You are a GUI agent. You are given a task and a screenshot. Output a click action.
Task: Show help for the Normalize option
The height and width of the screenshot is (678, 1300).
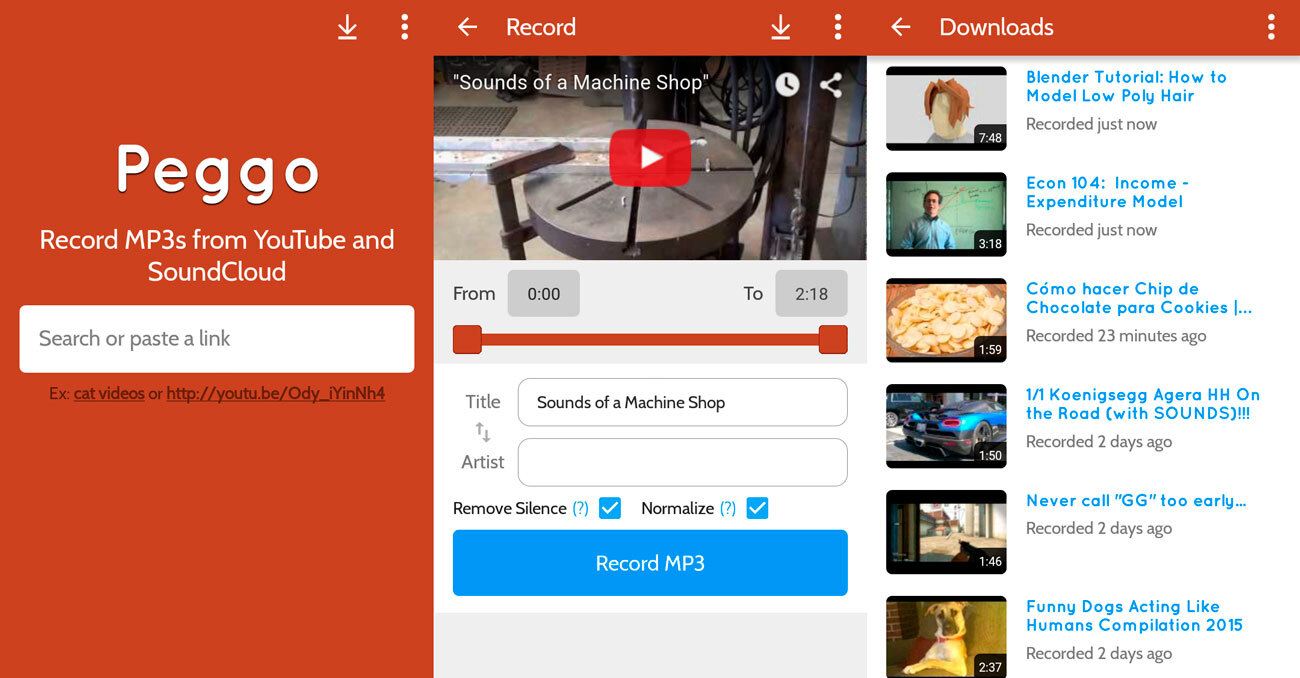pos(728,508)
